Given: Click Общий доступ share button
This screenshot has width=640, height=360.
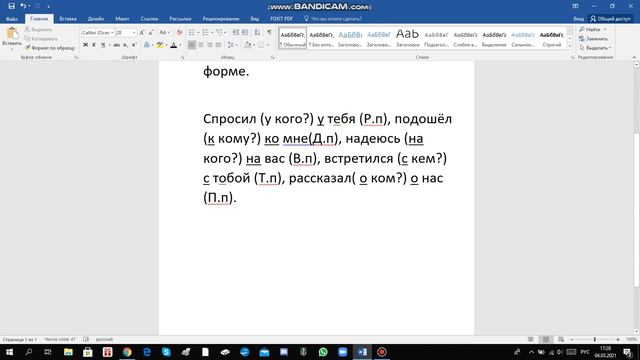Looking at the screenshot, I should coord(611,19).
